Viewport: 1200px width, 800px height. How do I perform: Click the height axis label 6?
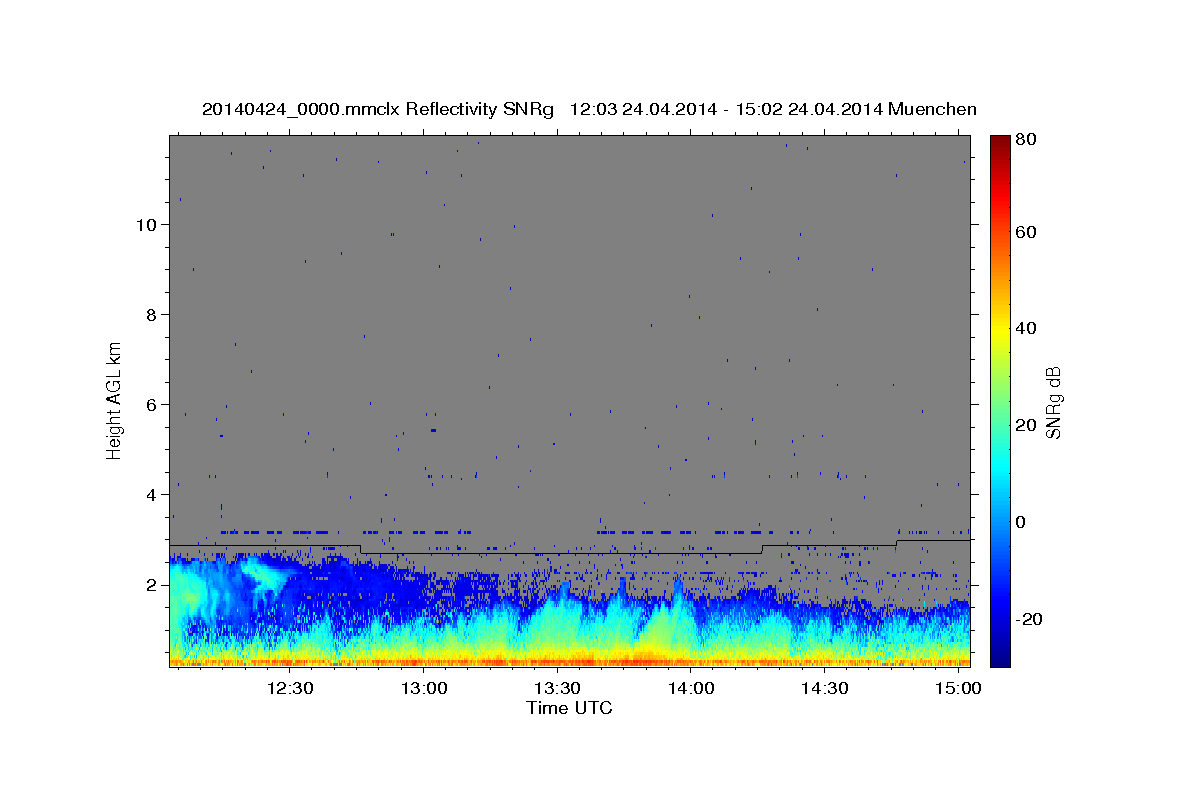(151, 404)
